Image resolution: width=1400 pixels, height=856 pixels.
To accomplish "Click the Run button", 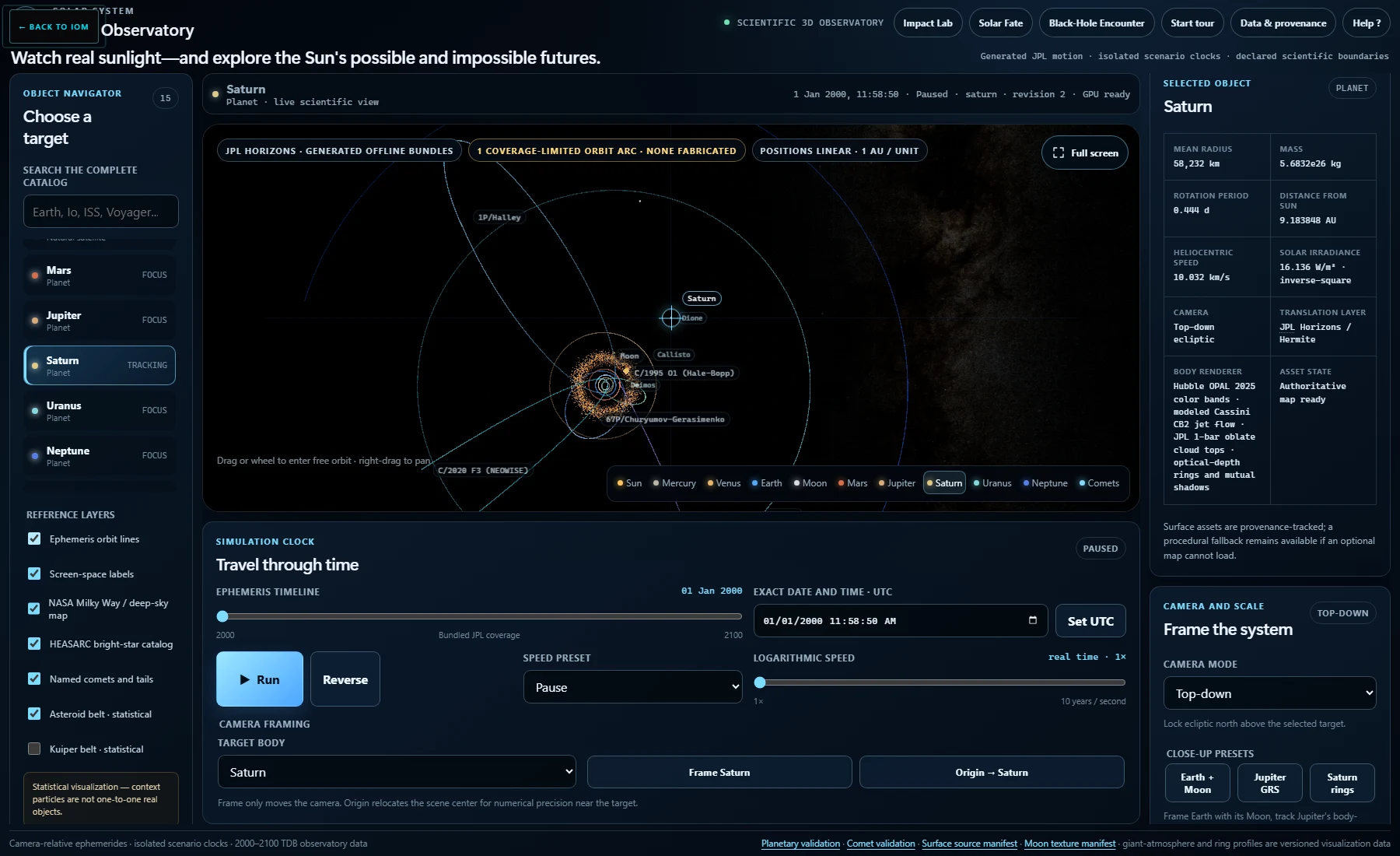I will click(x=260, y=679).
